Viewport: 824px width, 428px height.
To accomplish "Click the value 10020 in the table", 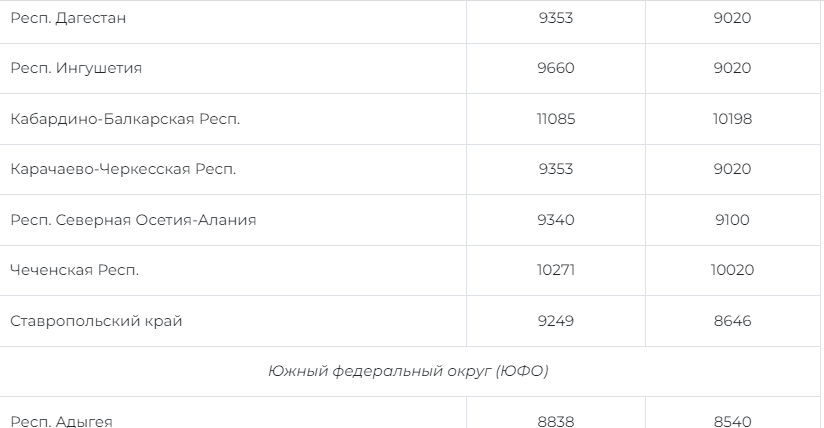I will coord(732,270).
